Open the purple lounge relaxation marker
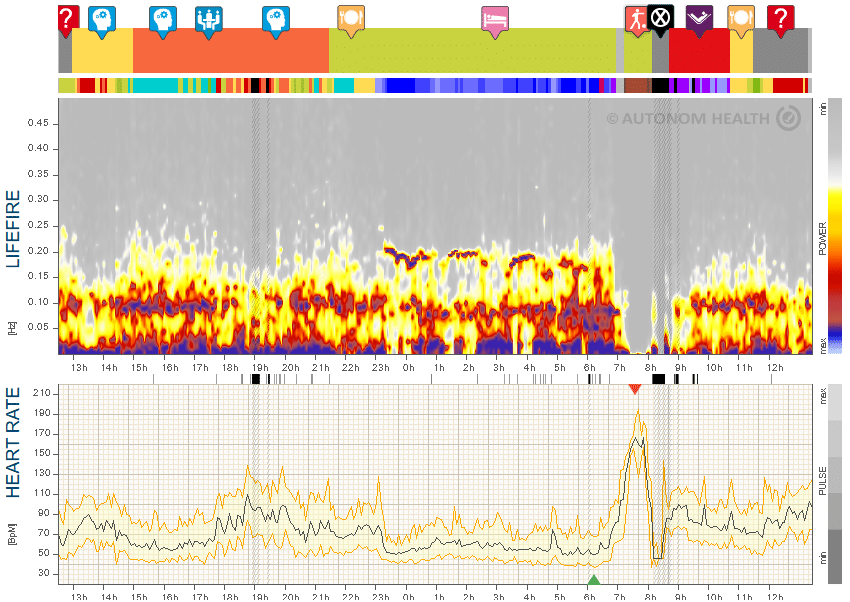 (699, 21)
